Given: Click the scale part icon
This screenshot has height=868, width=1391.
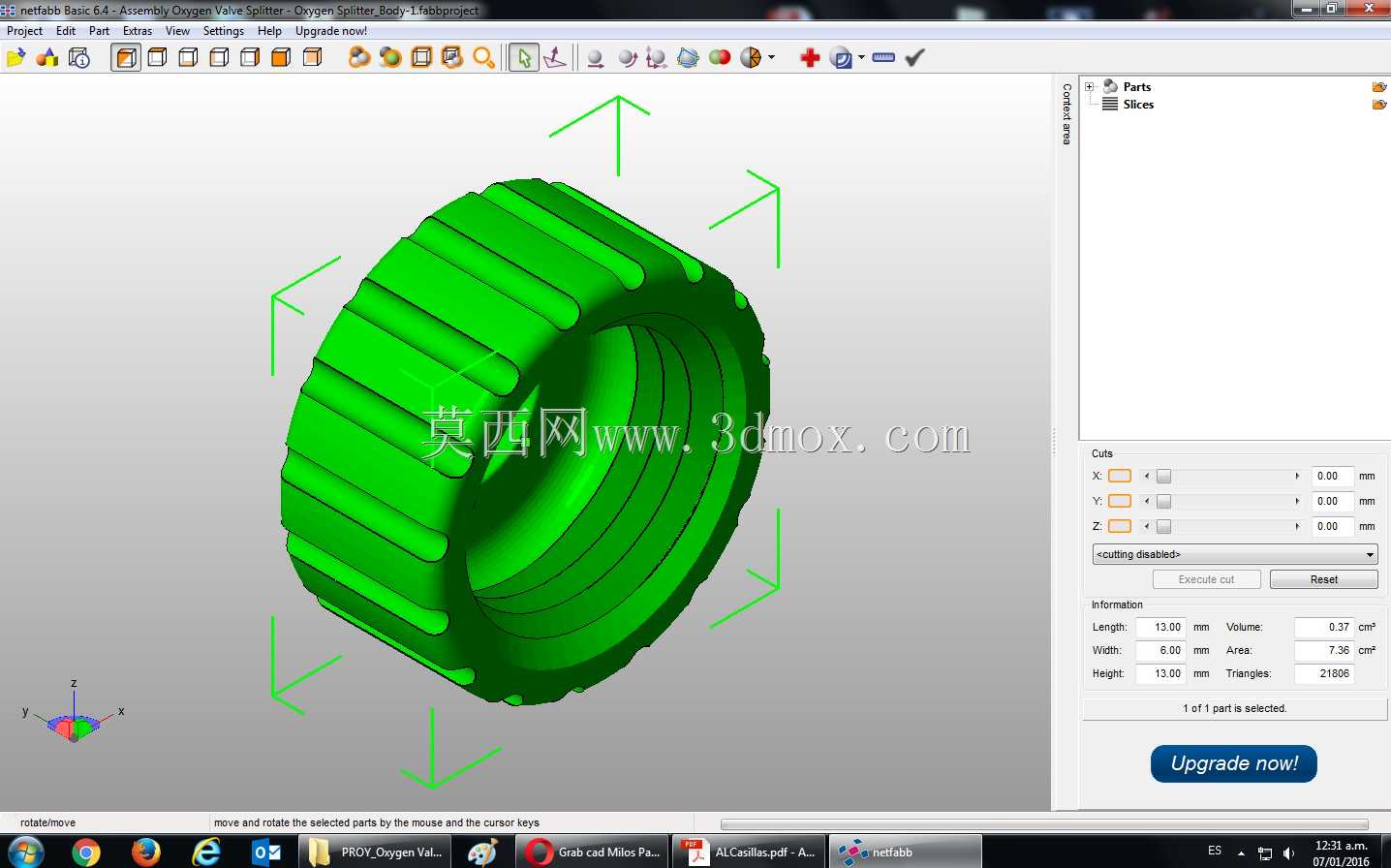Looking at the screenshot, I should pyautogui.click(x=657, y=58).
